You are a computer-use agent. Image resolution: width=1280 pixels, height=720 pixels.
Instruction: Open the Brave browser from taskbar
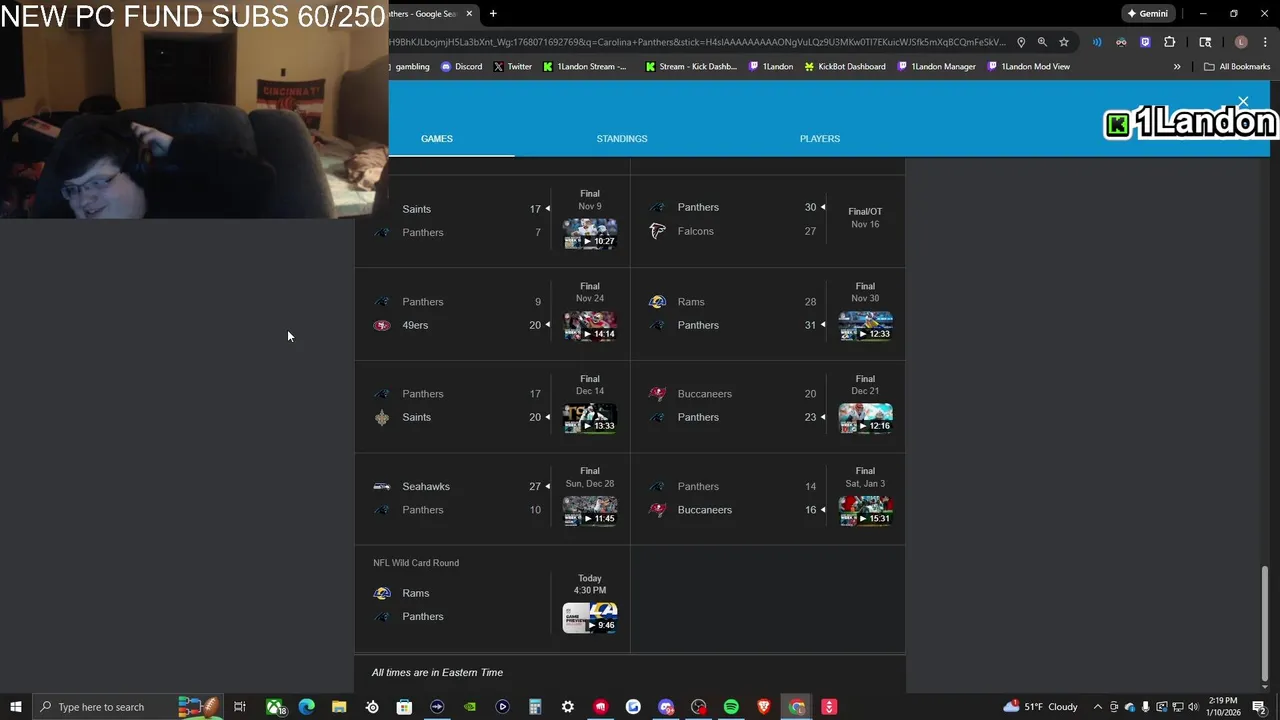[x=764, y=707]
